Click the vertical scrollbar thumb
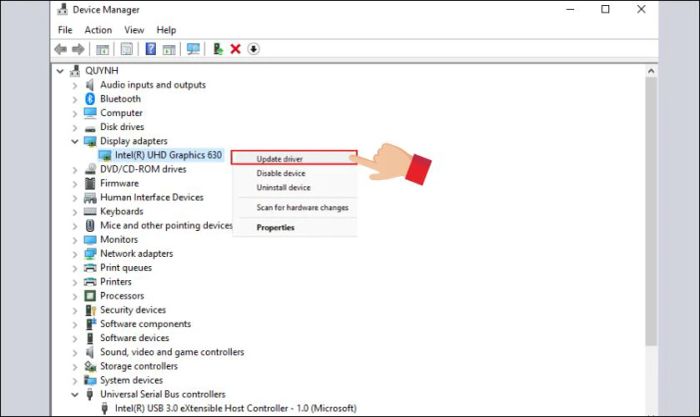This screenshot has height=417, width=700. [651, 211]
